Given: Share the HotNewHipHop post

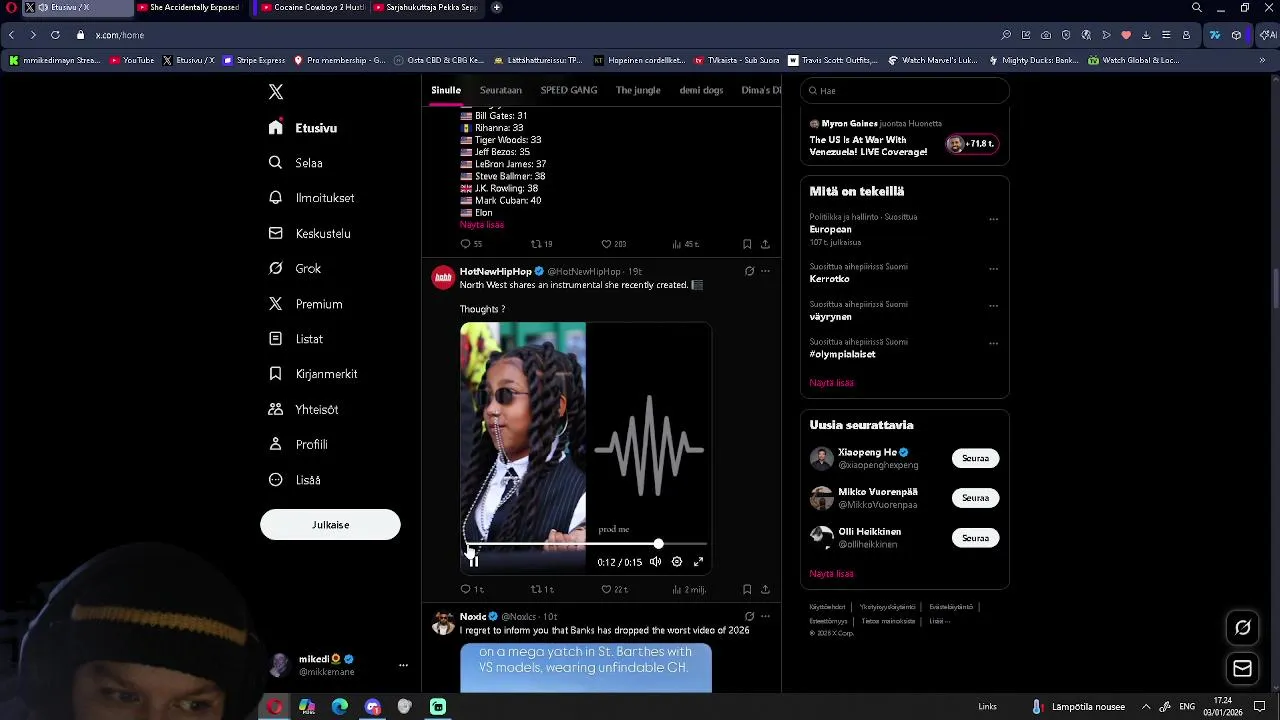Looking at the screenshot, I should (x=765, y=590).
